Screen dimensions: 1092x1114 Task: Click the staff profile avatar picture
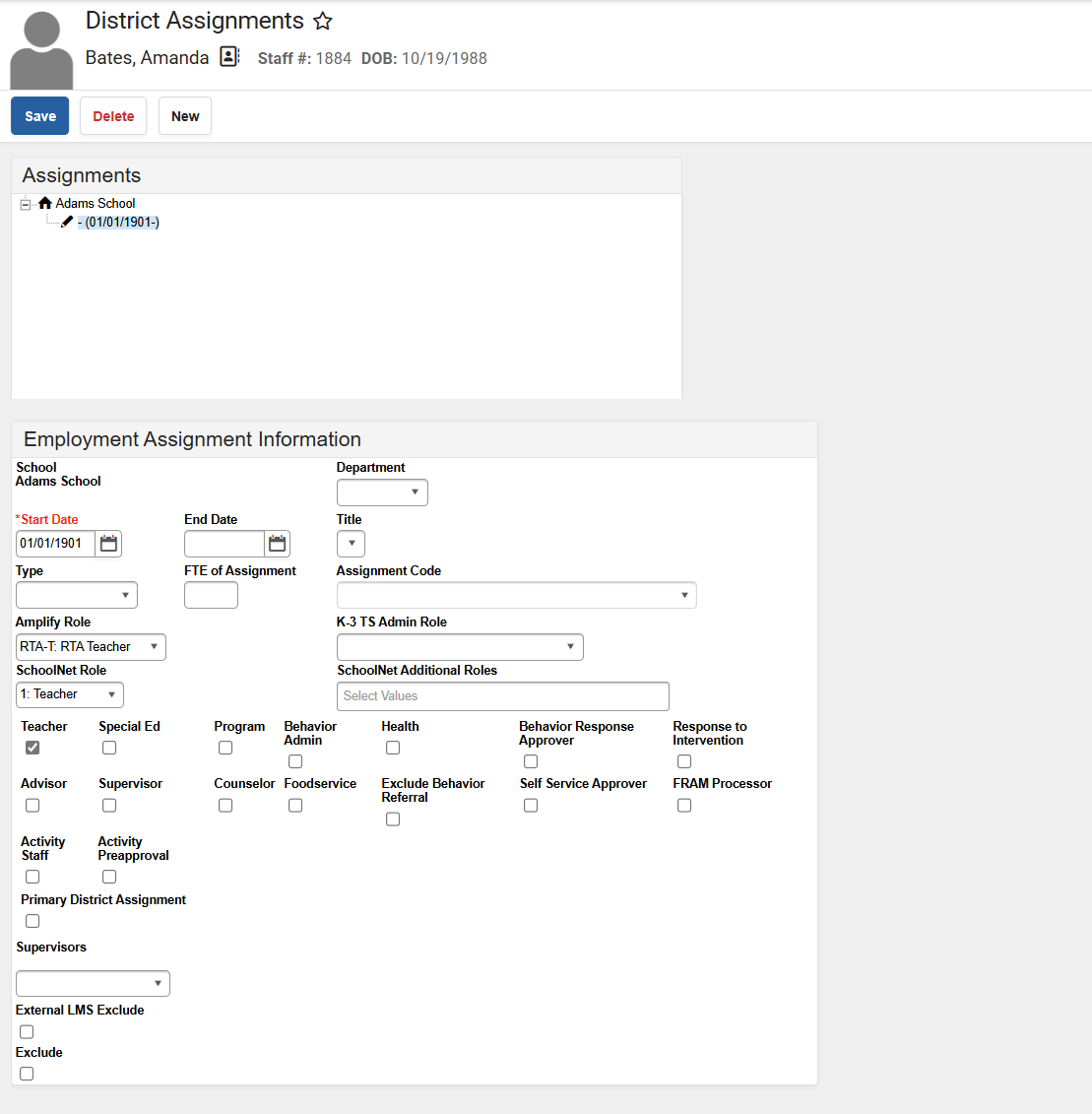(x=41, y=49)
